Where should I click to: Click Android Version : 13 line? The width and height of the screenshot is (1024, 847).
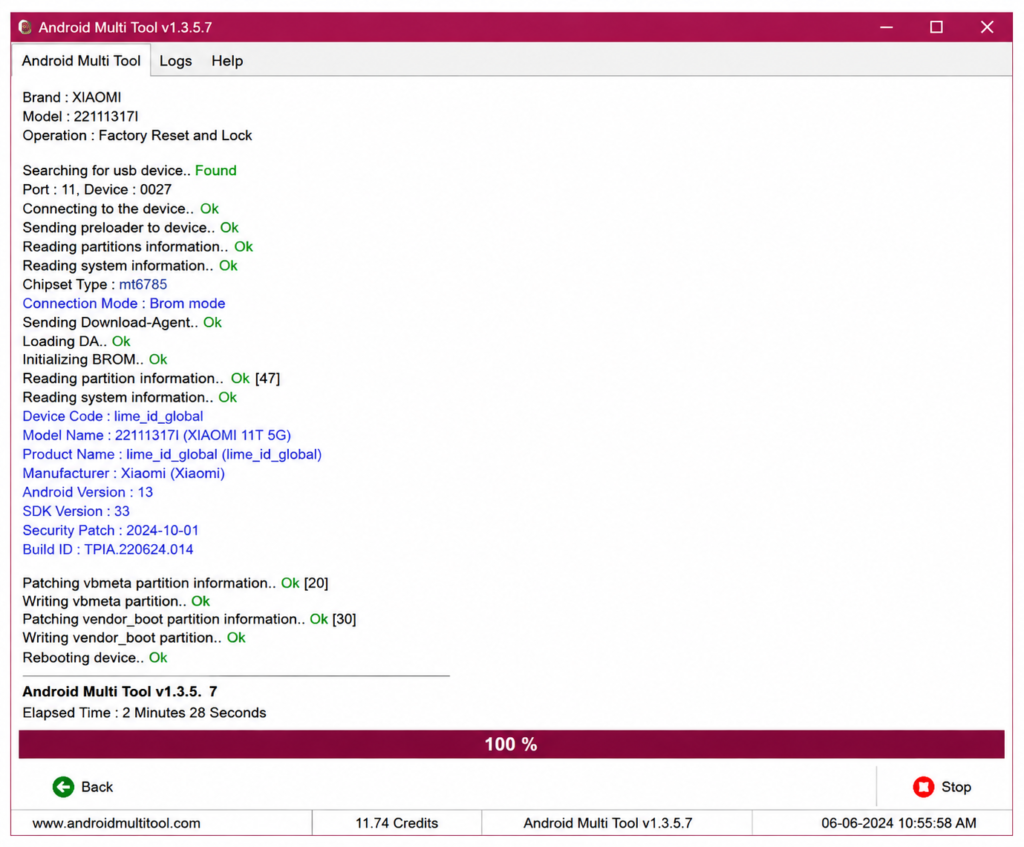point(88,492)
